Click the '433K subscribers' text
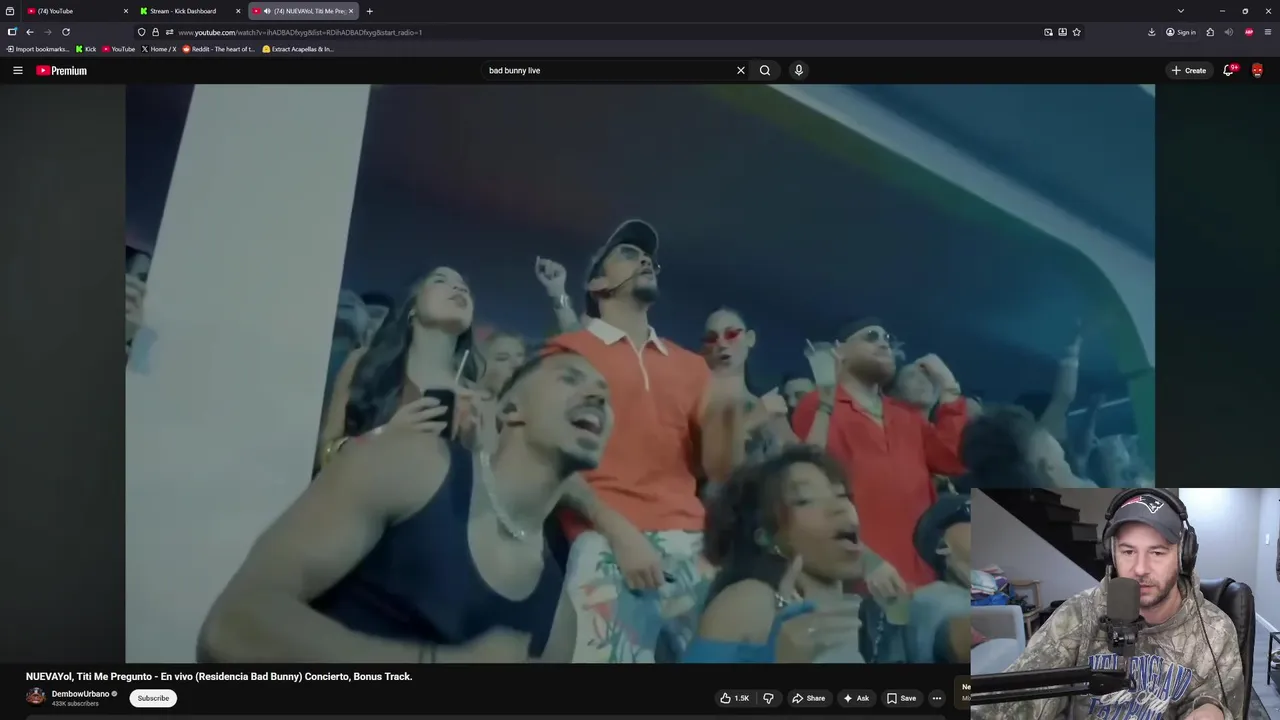Viewport: 1280px width, 720px height. click(x=75, y=704)
